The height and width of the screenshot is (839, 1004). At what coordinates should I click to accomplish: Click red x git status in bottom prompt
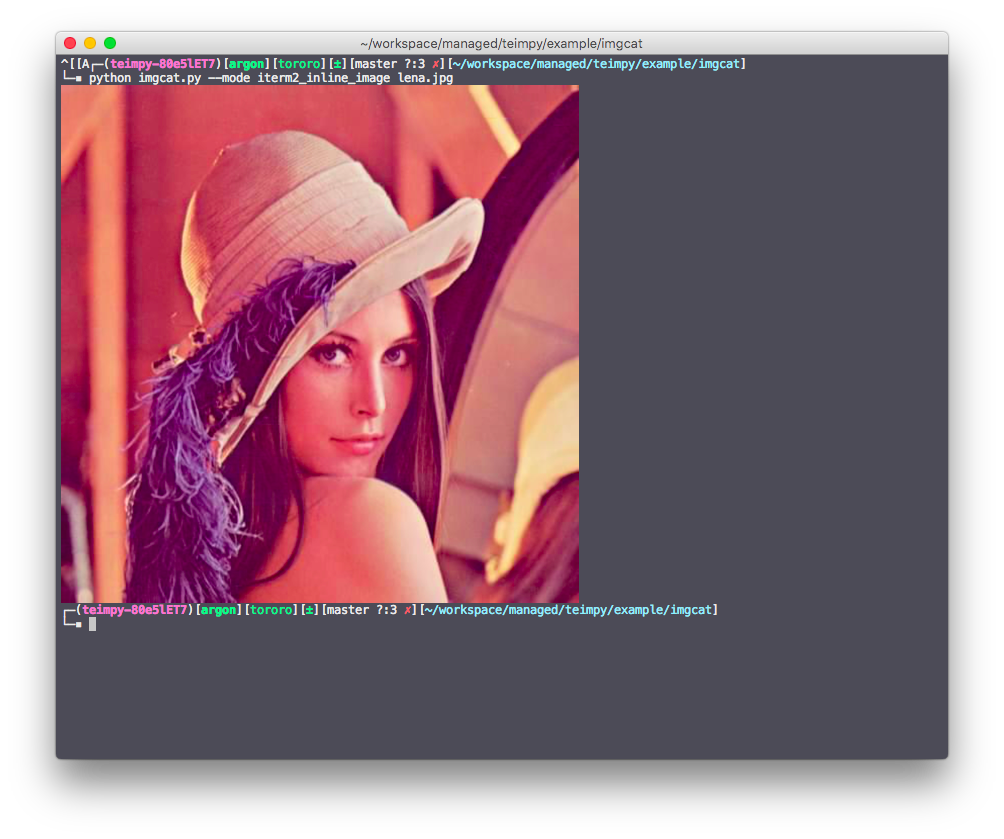407,610
